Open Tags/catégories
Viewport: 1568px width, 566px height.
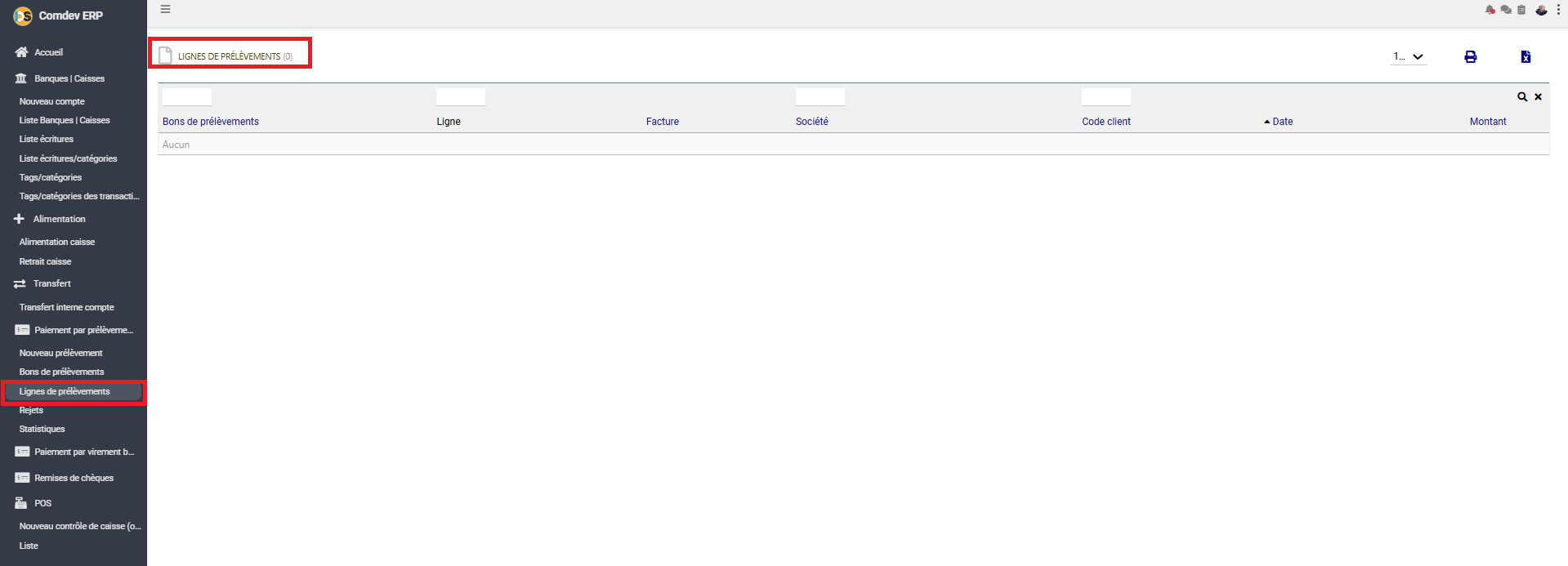point(51,177)
